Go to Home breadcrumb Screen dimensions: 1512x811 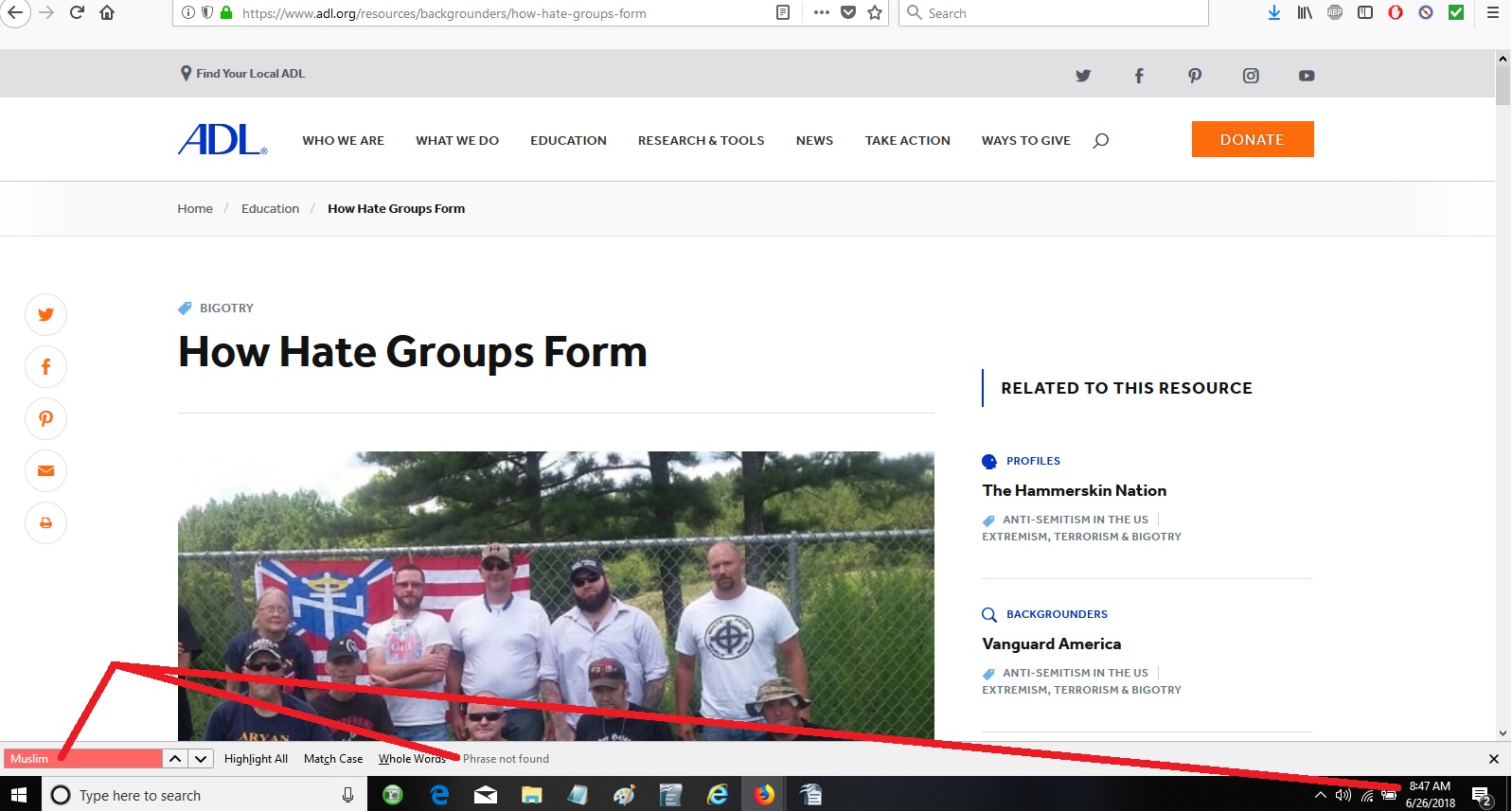(195, 208)
